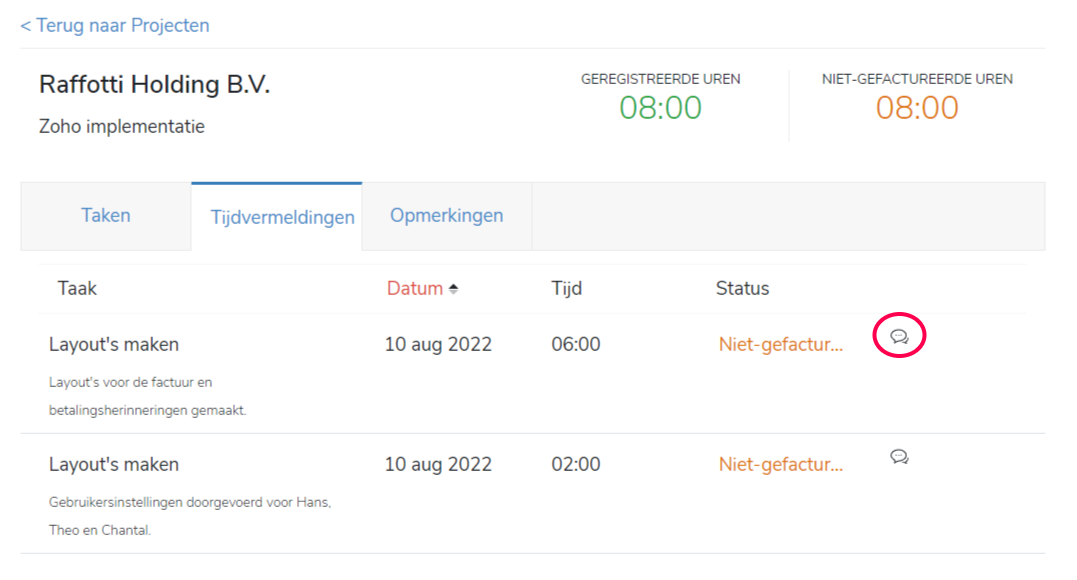Viewport: 1077px width, 580px height.
Task: Click the Status column header
Action: click(742, 289)
